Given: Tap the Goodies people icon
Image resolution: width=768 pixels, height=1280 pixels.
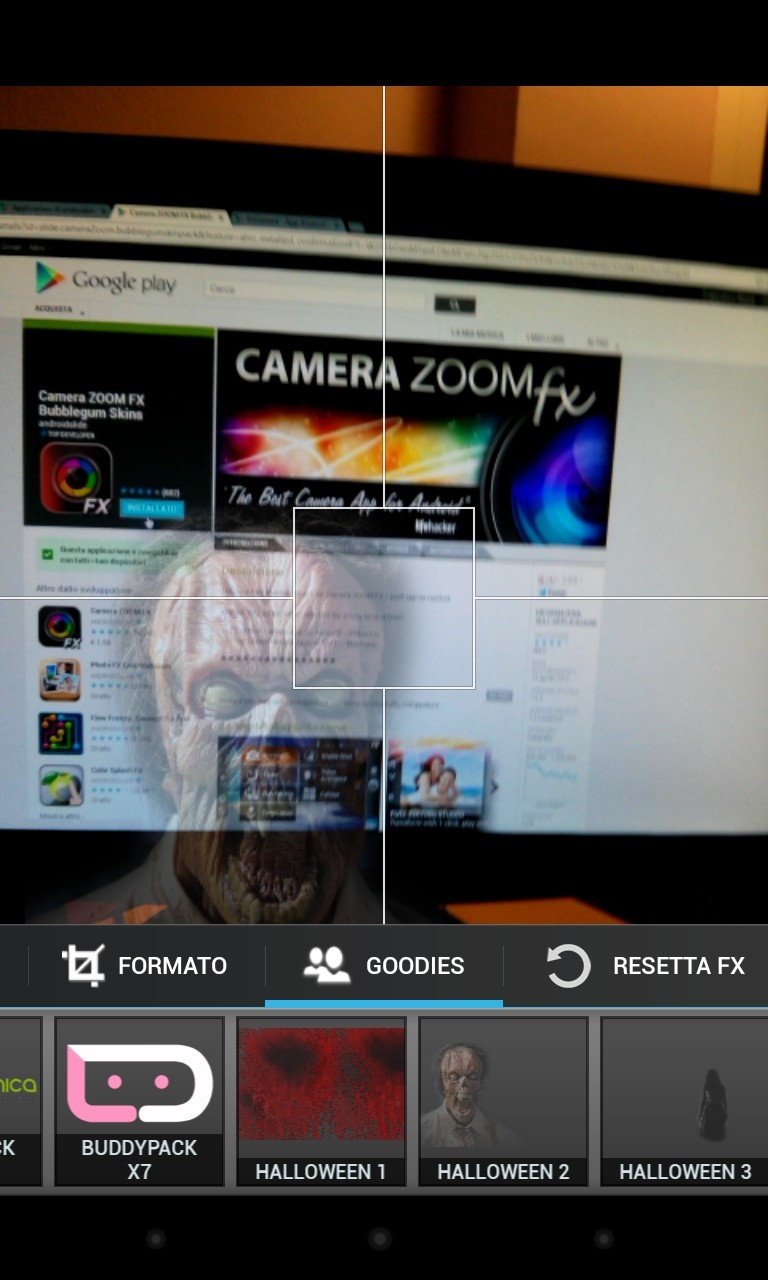Looking at the screenshot, I should [326, 966].
